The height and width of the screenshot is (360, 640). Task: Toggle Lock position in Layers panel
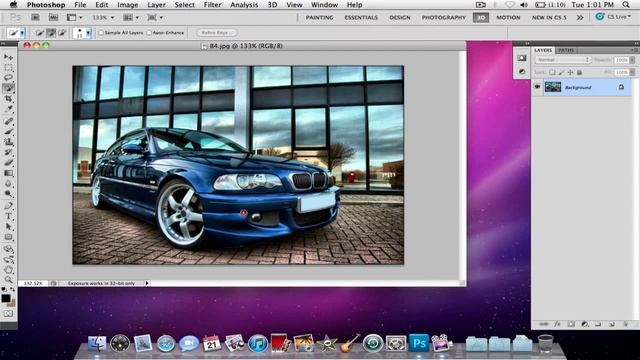click(x=570, y=72)
